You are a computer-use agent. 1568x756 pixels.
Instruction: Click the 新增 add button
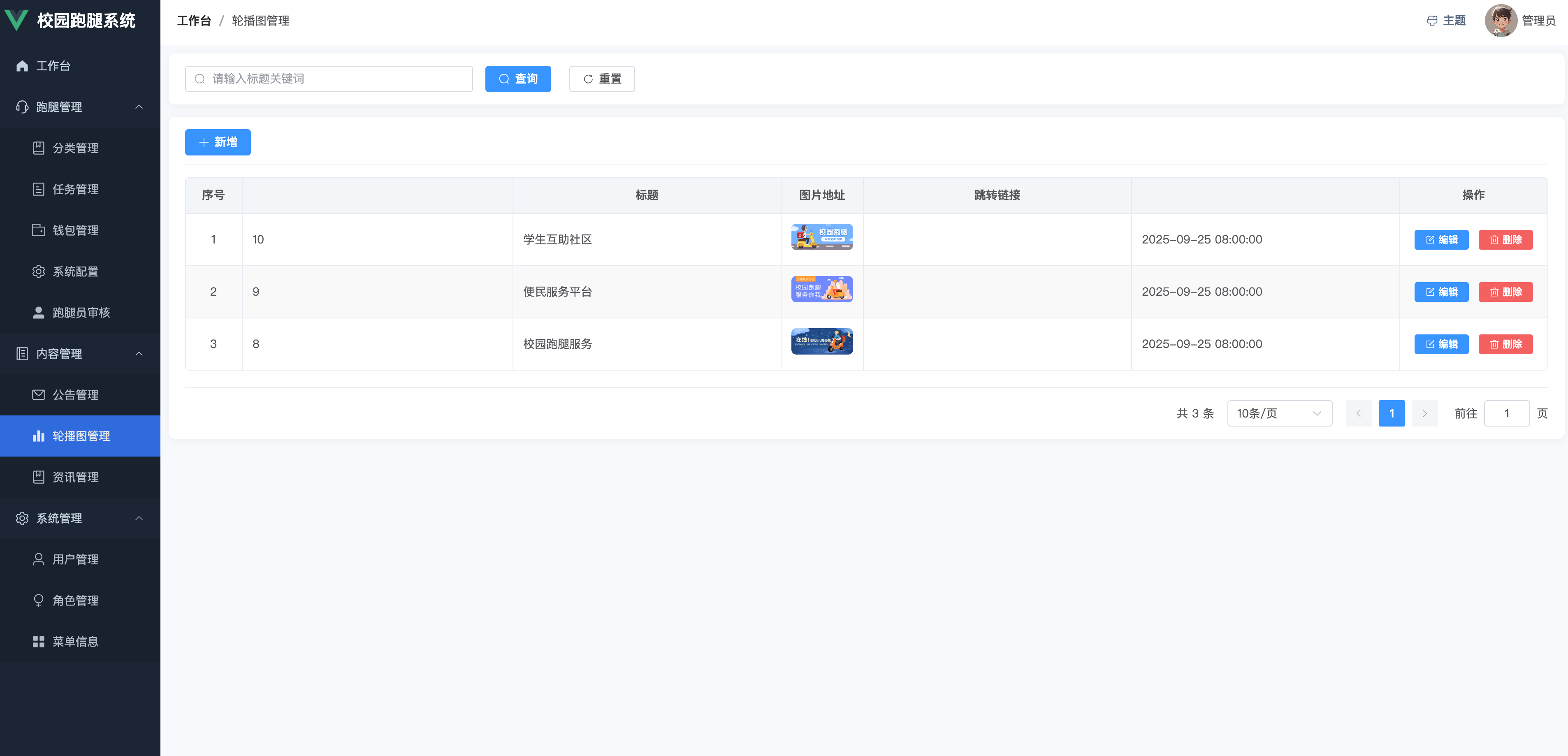pos(217,142)
